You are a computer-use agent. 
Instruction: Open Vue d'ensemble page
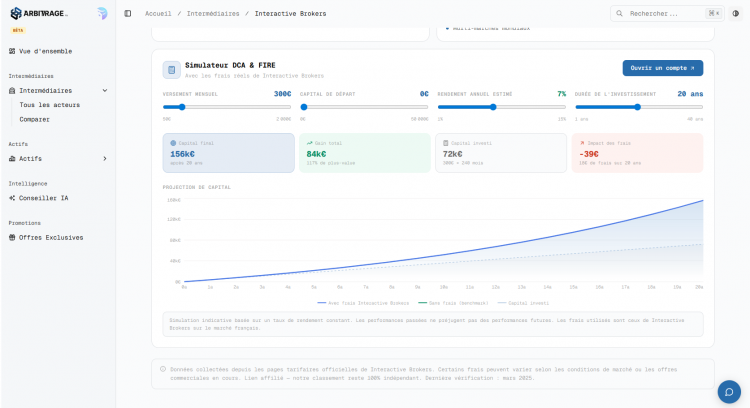tap(45, 51)
